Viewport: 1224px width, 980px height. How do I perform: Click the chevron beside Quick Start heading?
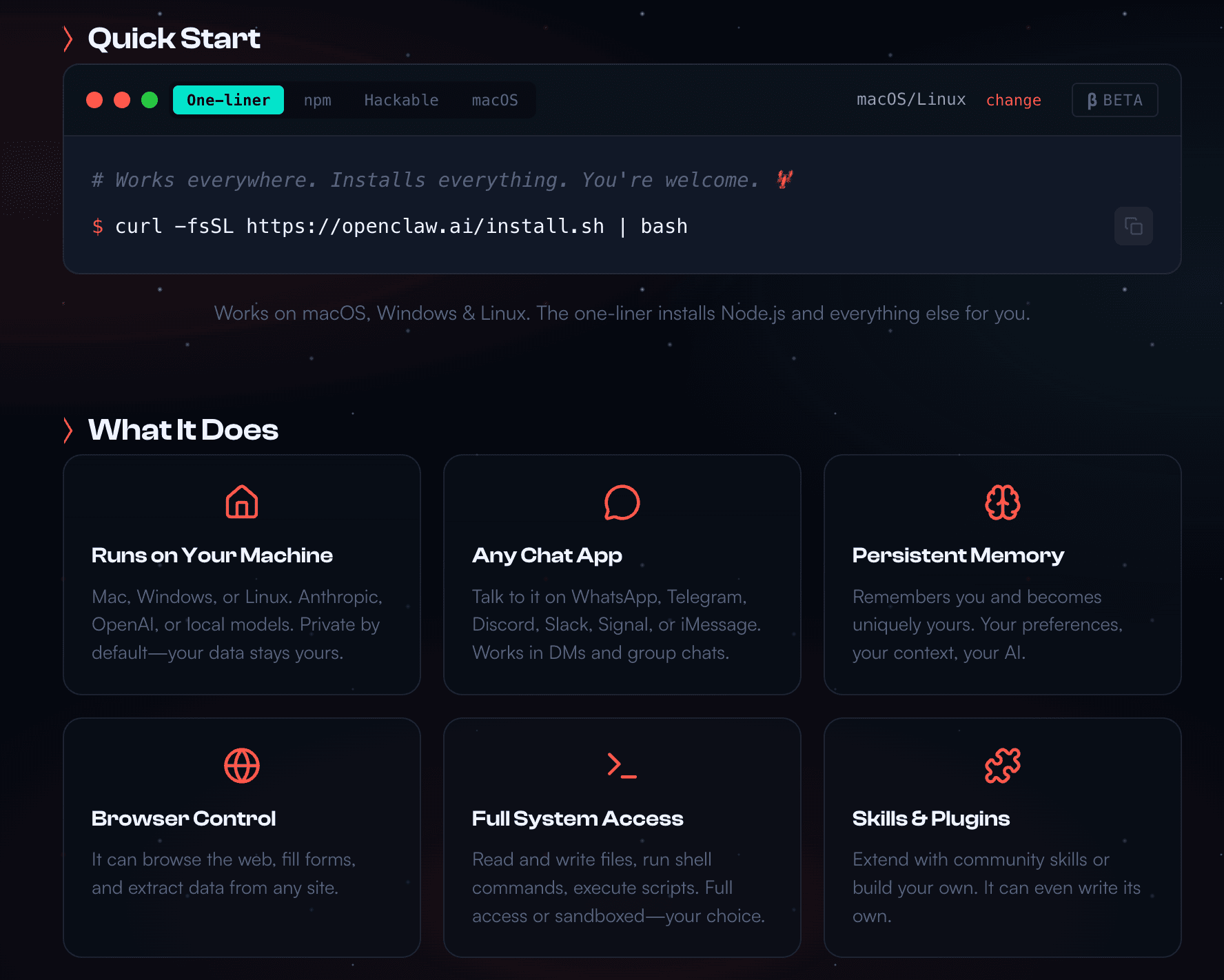point(68,39)
